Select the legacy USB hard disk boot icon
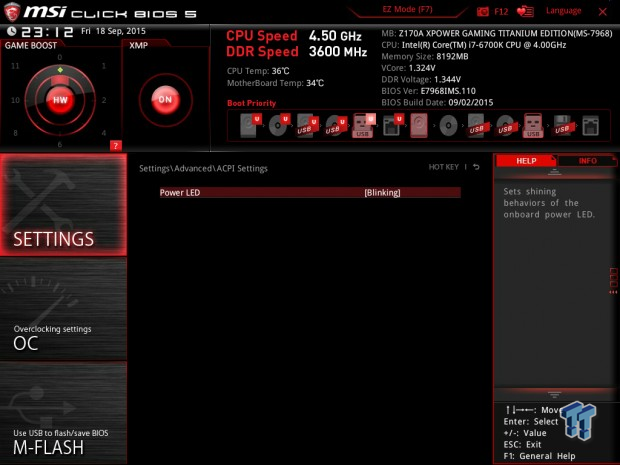 (x=476, y=125)
